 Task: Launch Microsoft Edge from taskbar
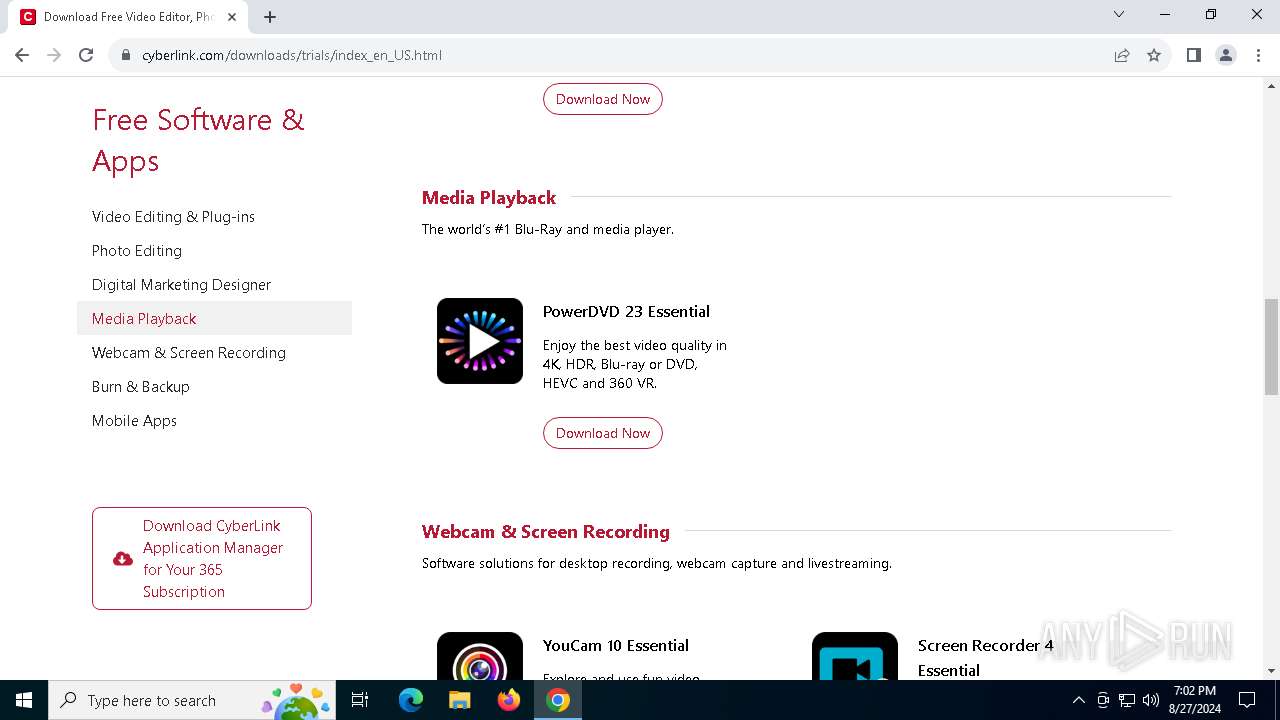coord(411,700)
